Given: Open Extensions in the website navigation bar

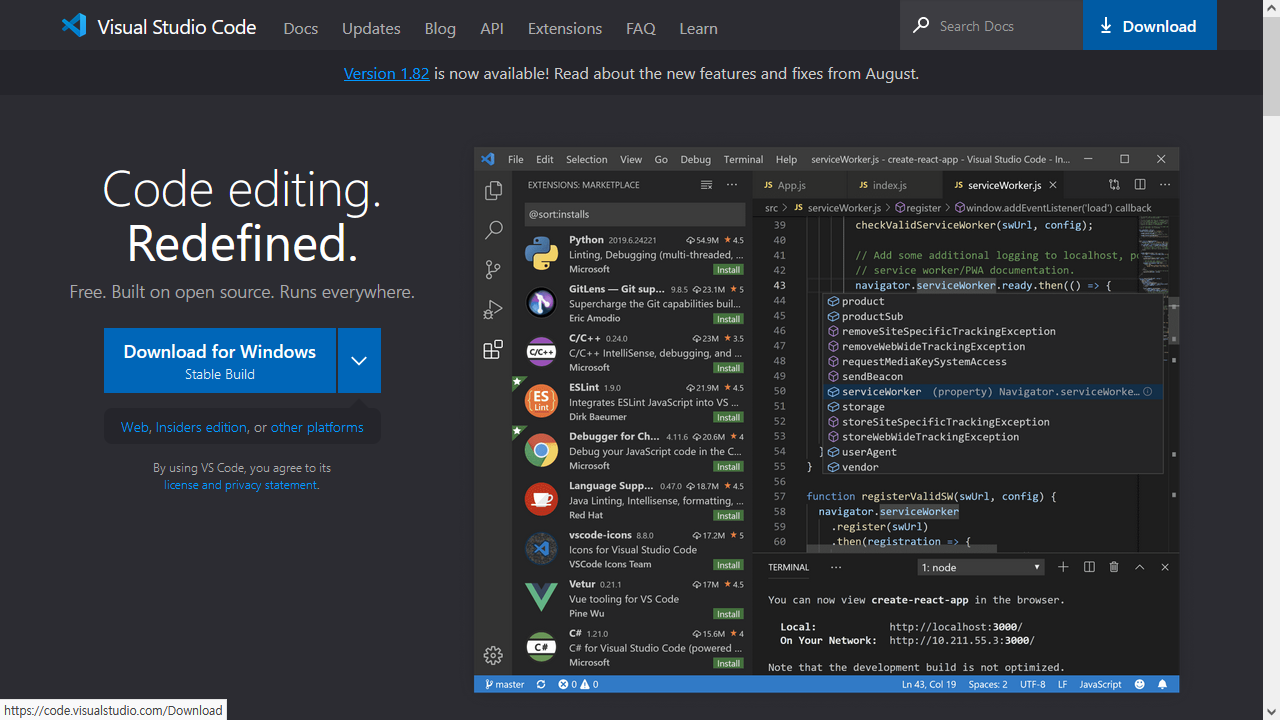Looking at the screenshot, I should pyautogui.click(x=565, y=28).
